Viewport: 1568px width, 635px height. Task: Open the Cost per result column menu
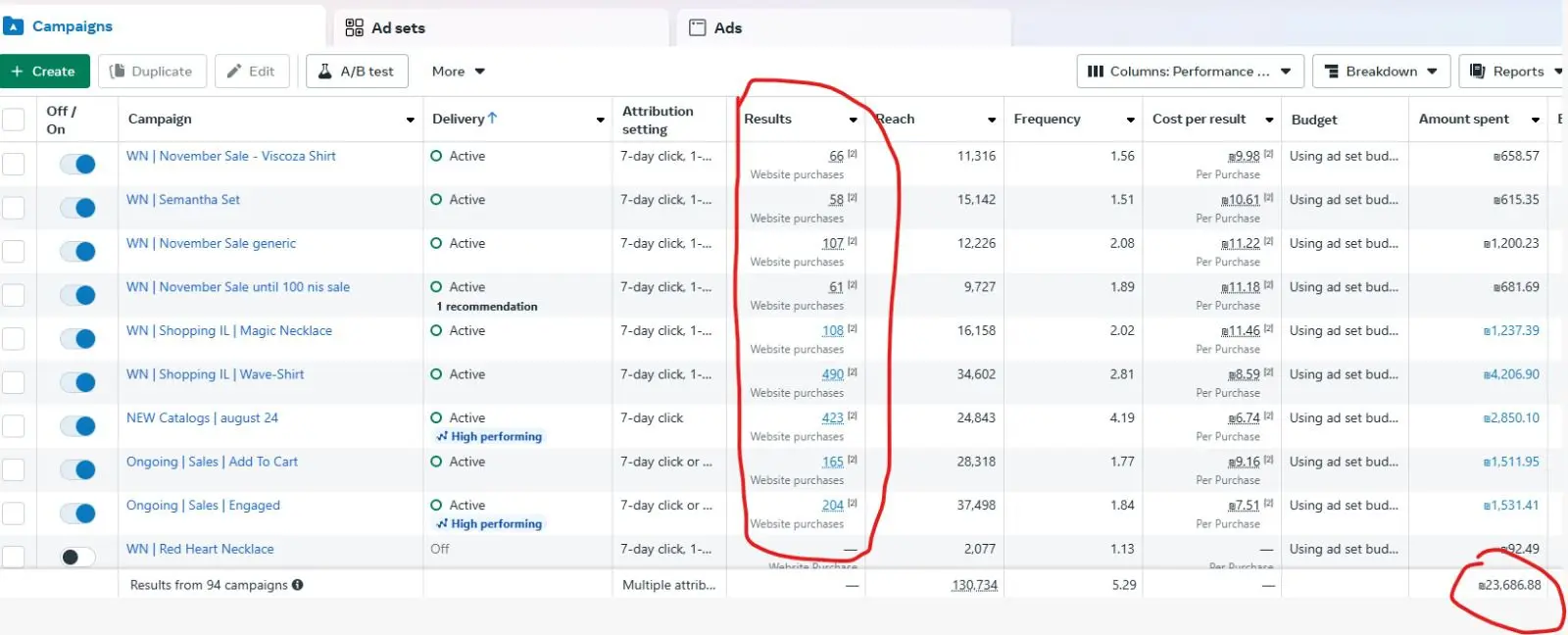point(1269,120)
